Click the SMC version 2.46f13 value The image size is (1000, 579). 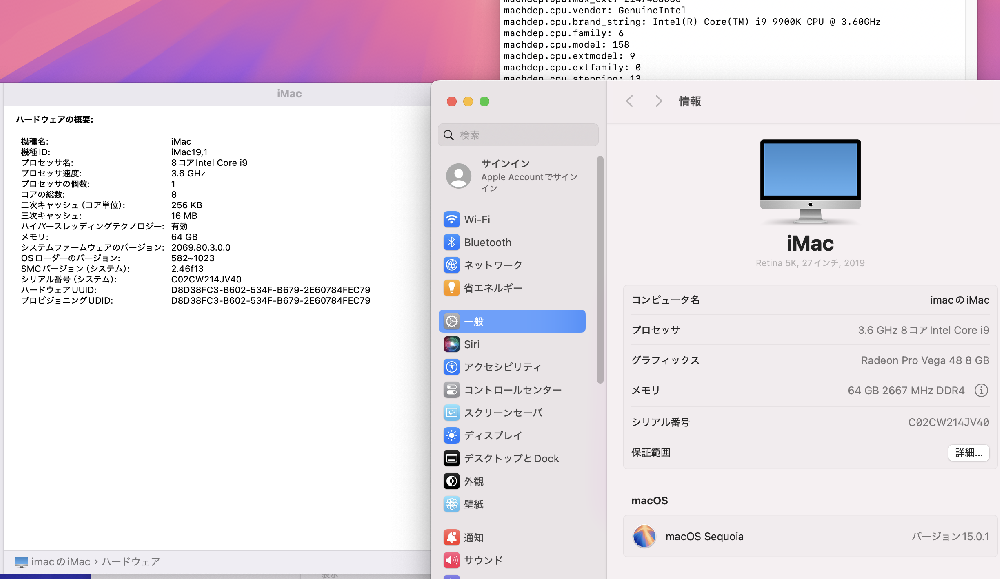tap(188, 268)
